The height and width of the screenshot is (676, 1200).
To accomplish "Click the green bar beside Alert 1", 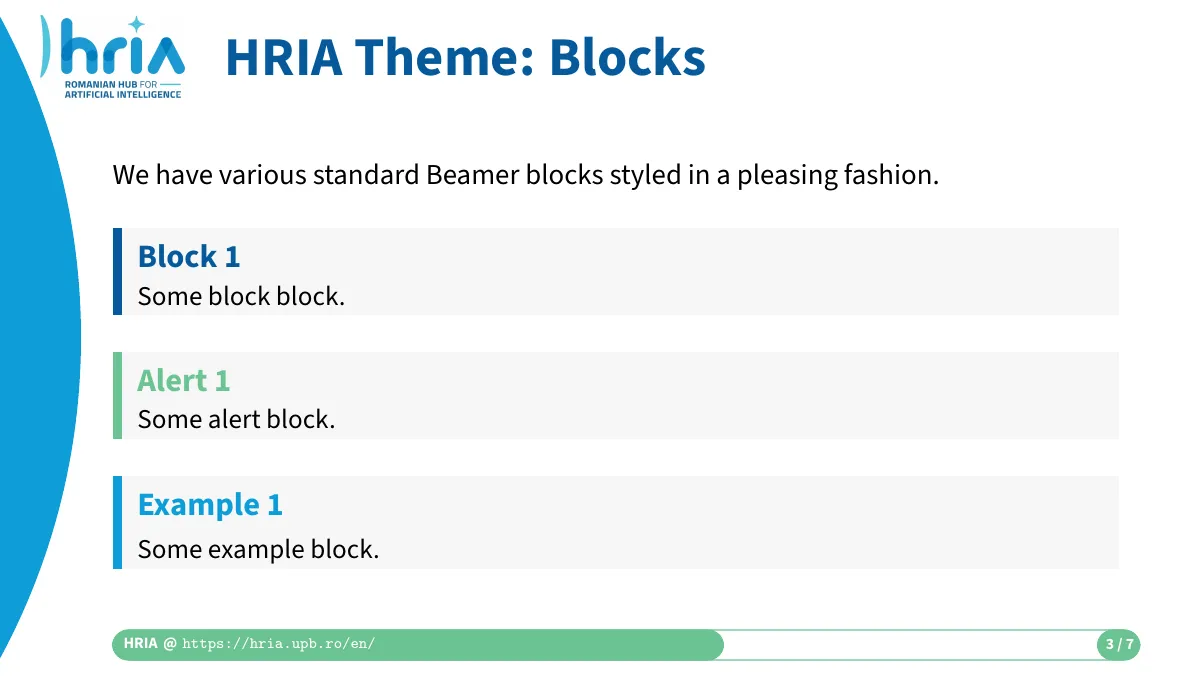I will 117,395.
